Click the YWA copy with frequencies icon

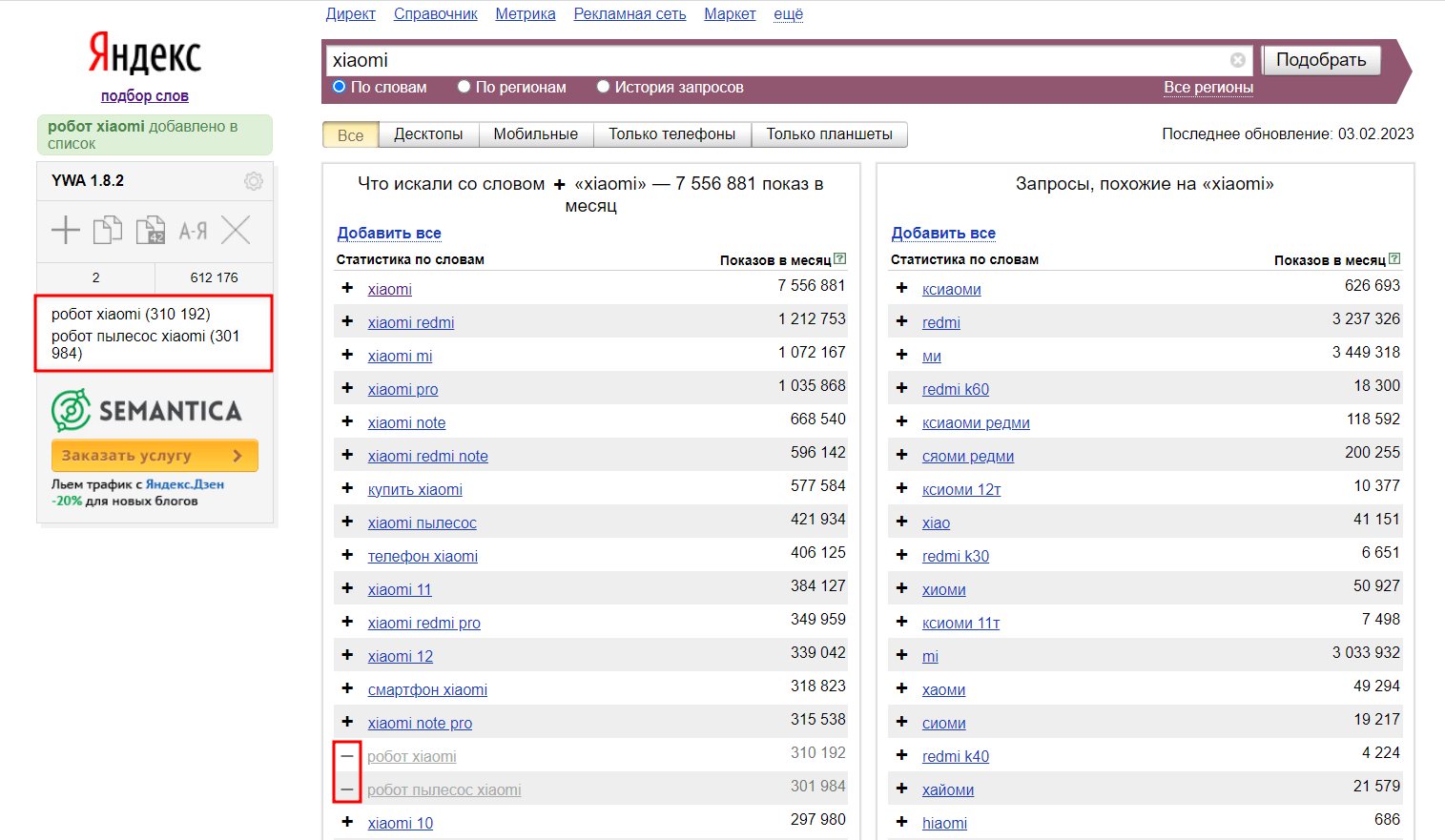click(151, 230)
